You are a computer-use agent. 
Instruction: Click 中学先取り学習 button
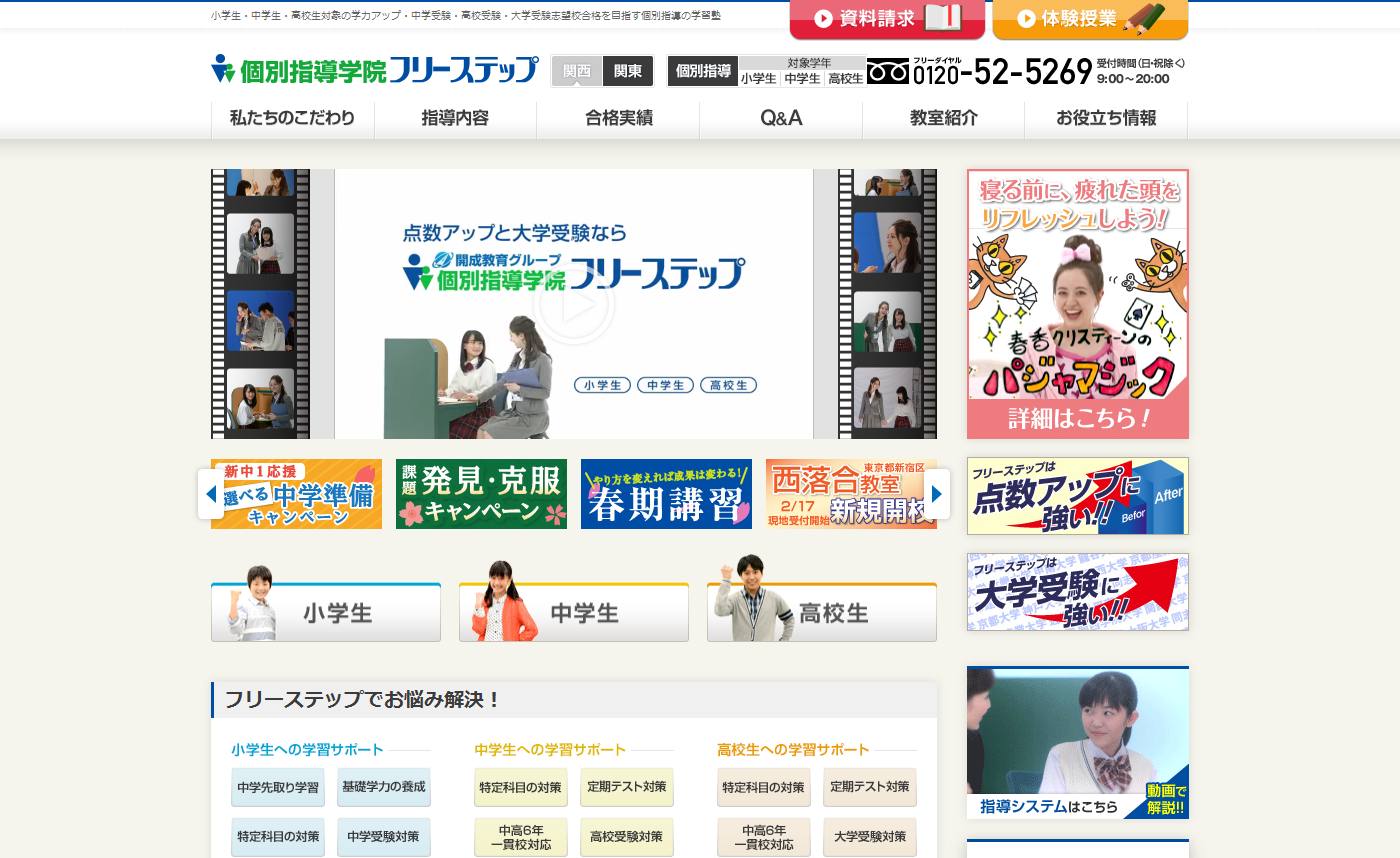[278, 787]
